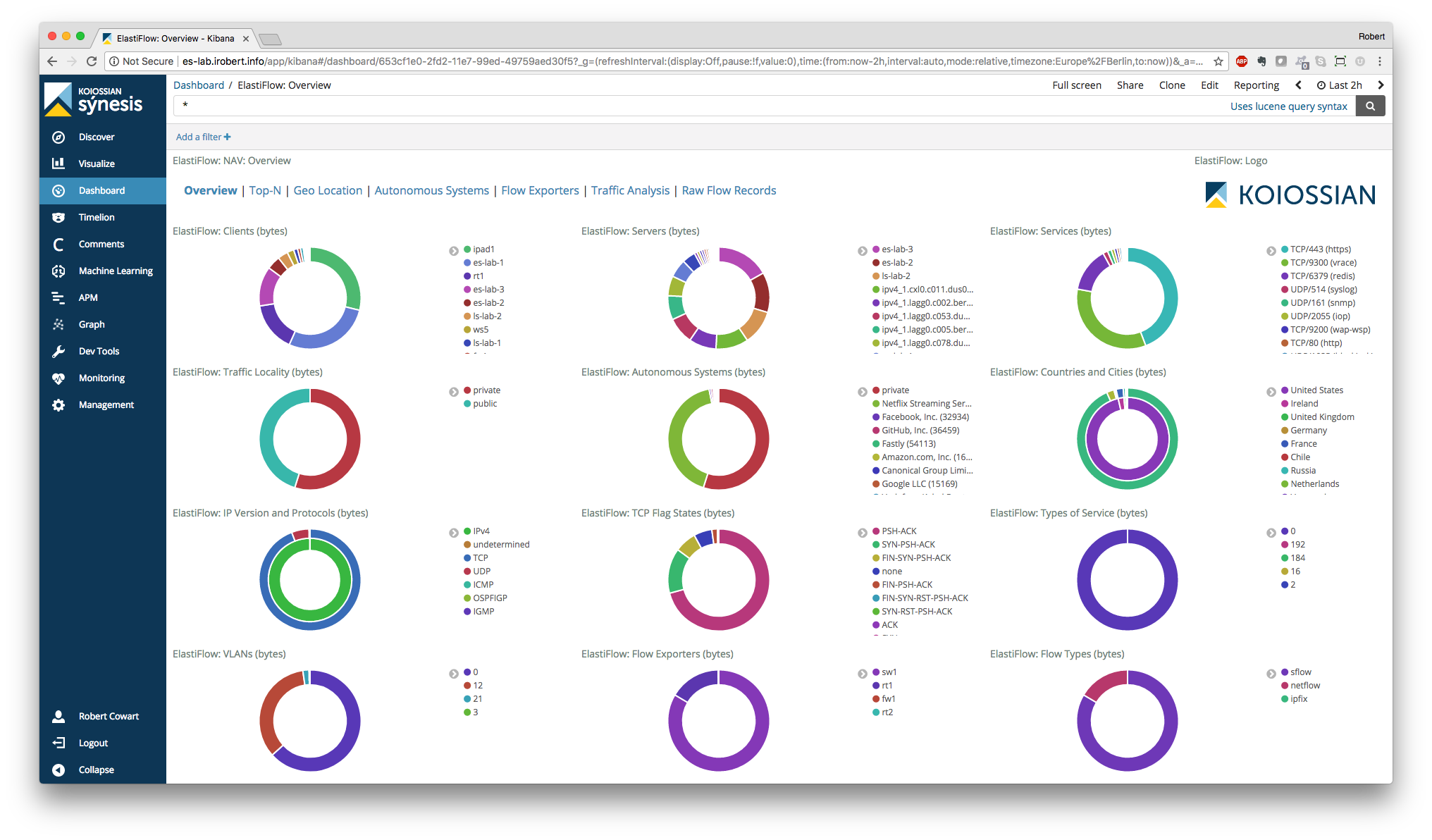Open the Visualize bar chart icon
Screen dimensions: 1432x840
[x=58, y=163]
